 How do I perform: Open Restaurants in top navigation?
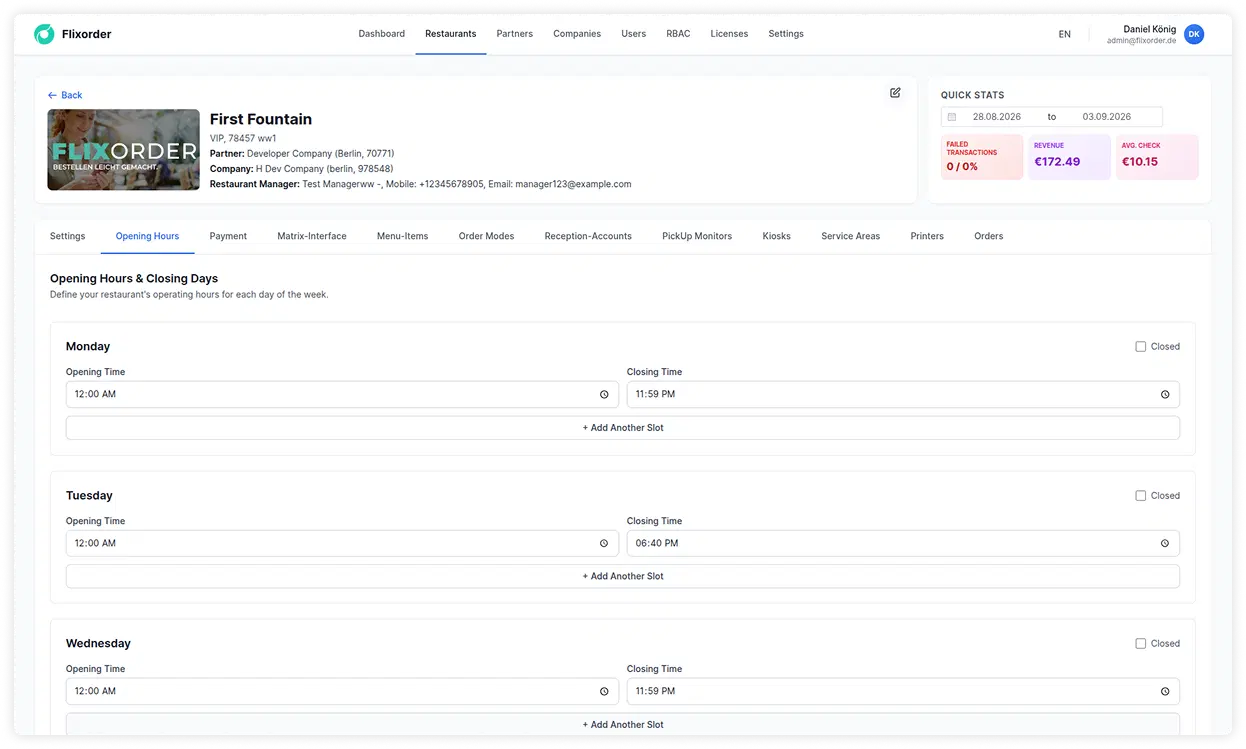click(x=451, y=34)
